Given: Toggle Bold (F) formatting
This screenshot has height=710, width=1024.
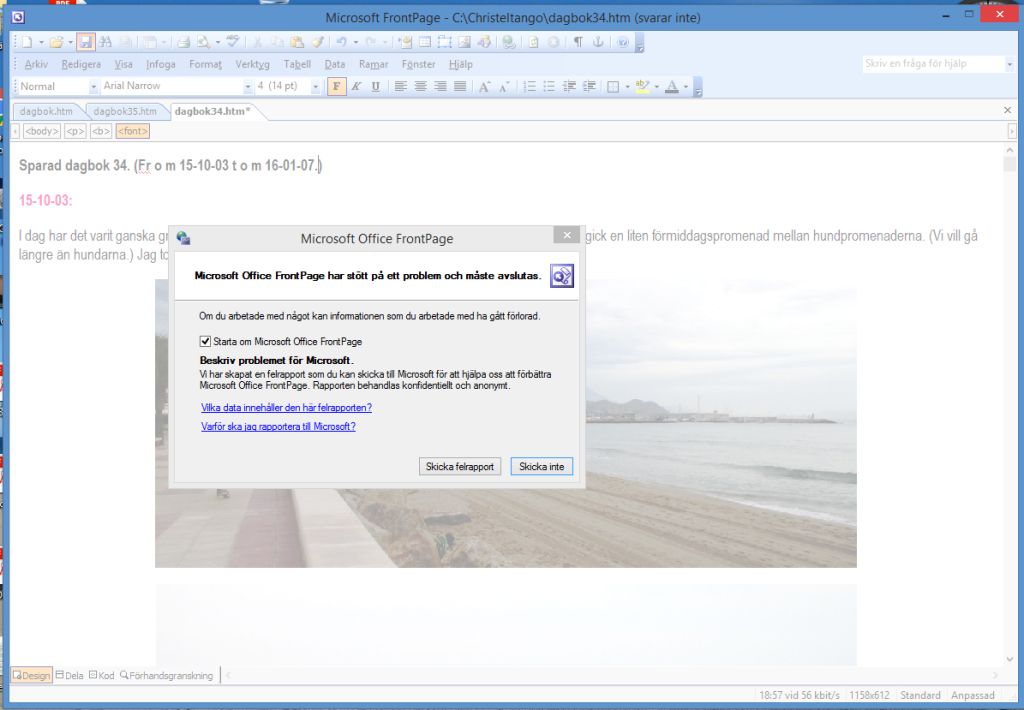Looking at the screenshot, I should pos(336,86).
